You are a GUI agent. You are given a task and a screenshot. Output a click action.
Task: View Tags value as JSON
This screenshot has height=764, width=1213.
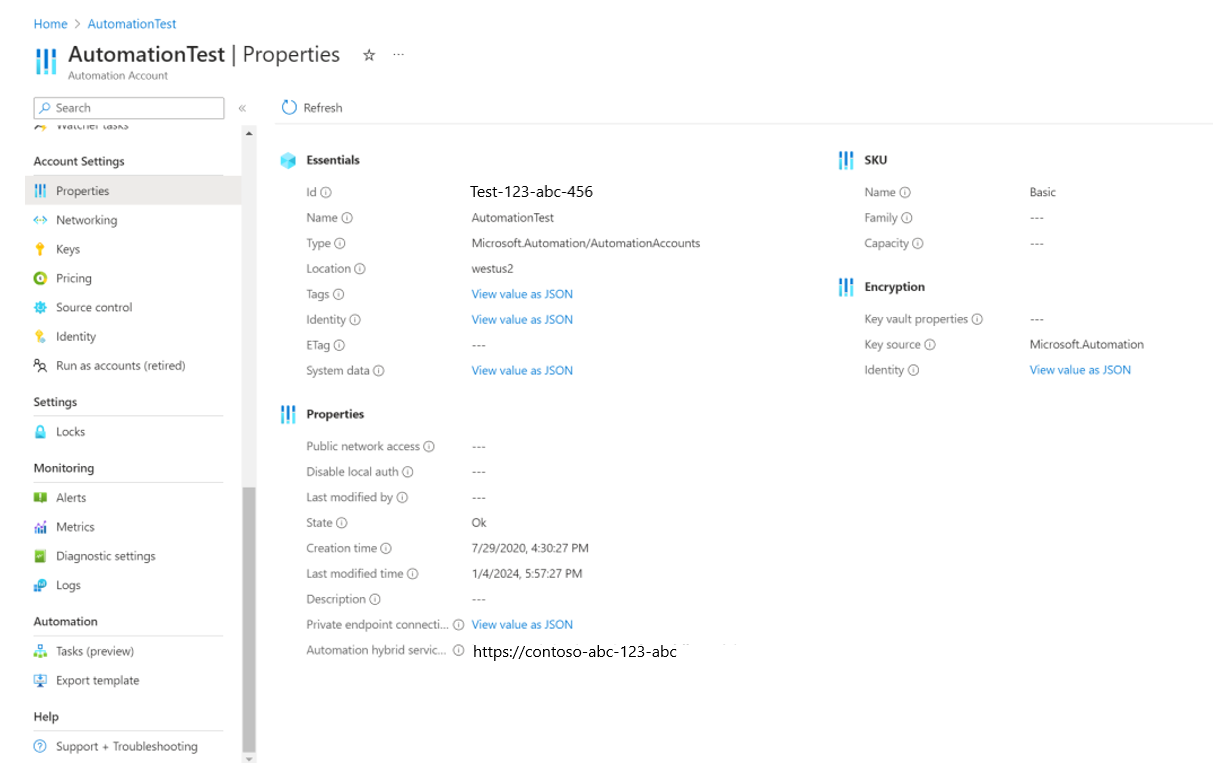click(522, 294)
